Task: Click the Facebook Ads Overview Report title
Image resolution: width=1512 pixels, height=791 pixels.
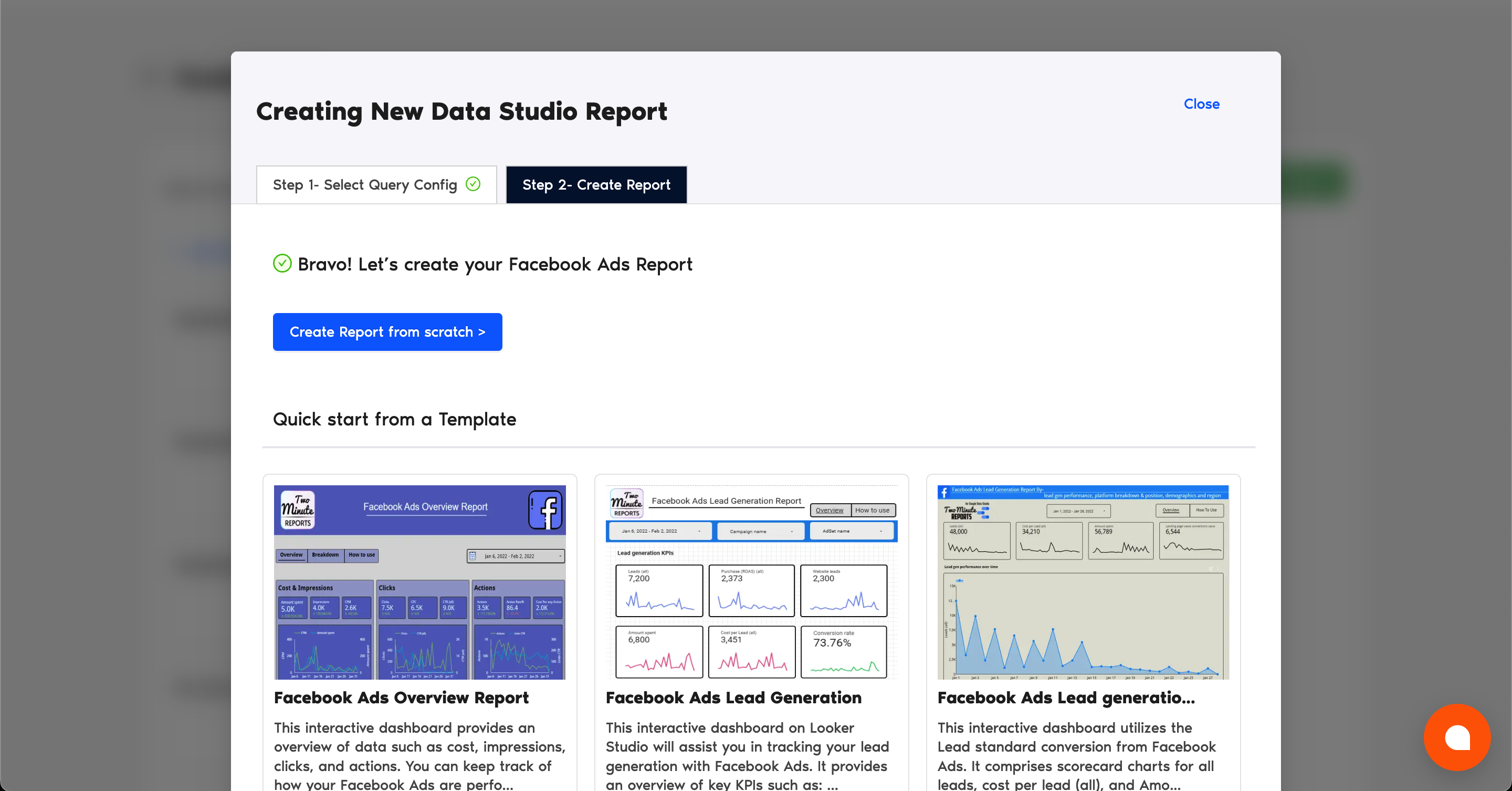Action: 402,698
